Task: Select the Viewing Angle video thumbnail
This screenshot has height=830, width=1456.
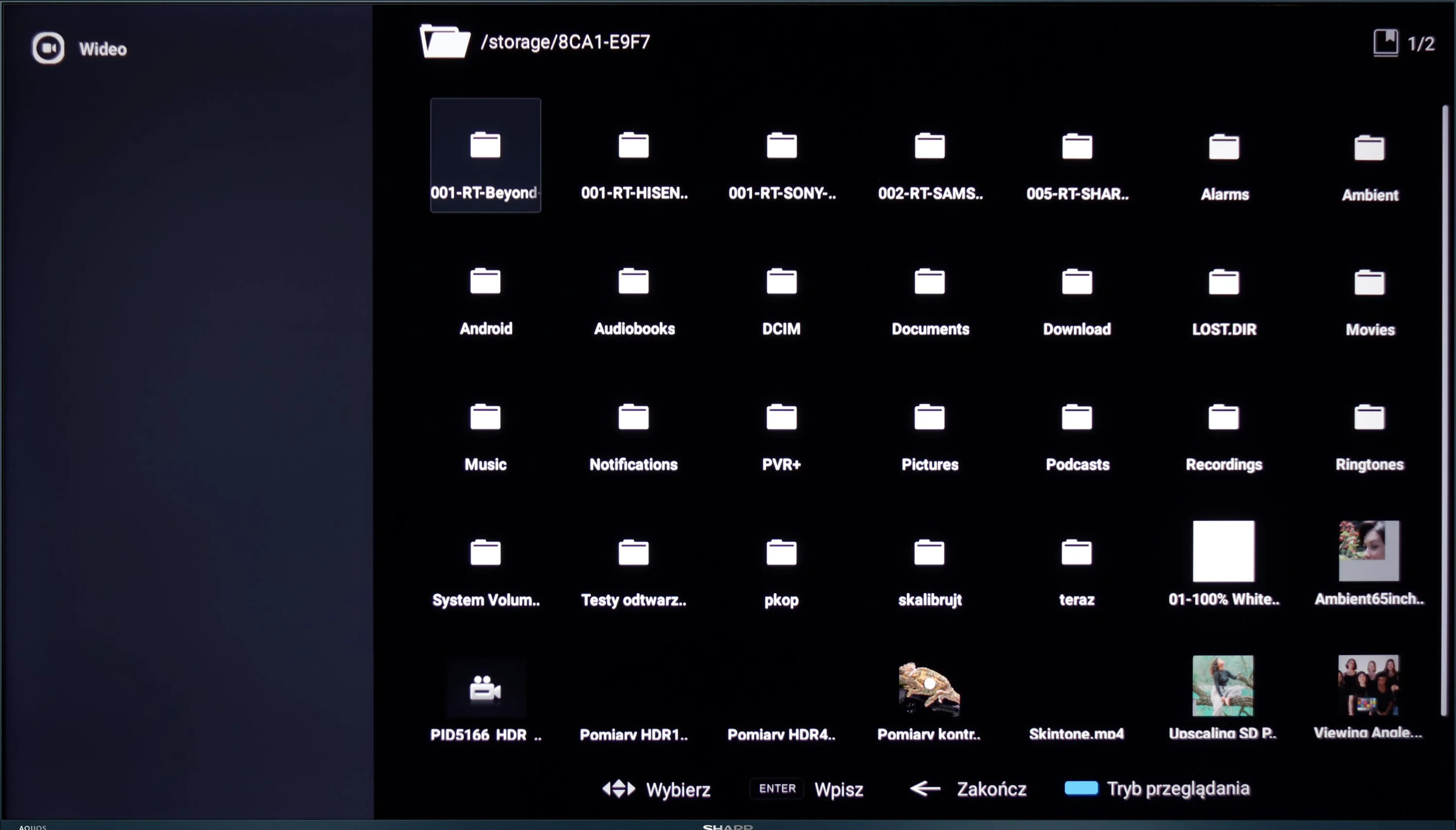Action: coord(1368,684)
